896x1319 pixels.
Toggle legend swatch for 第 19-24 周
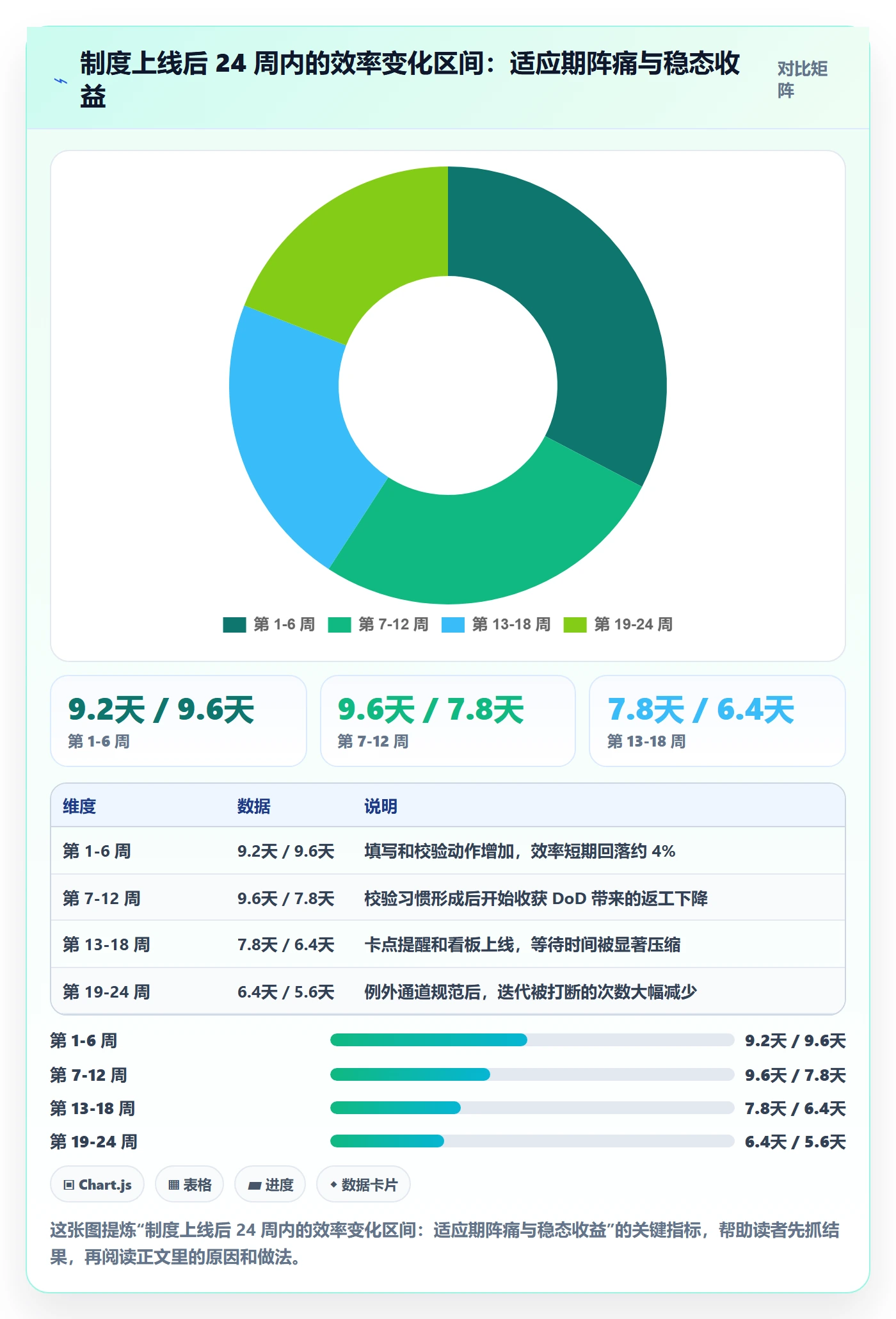click(x=575, y=624)
